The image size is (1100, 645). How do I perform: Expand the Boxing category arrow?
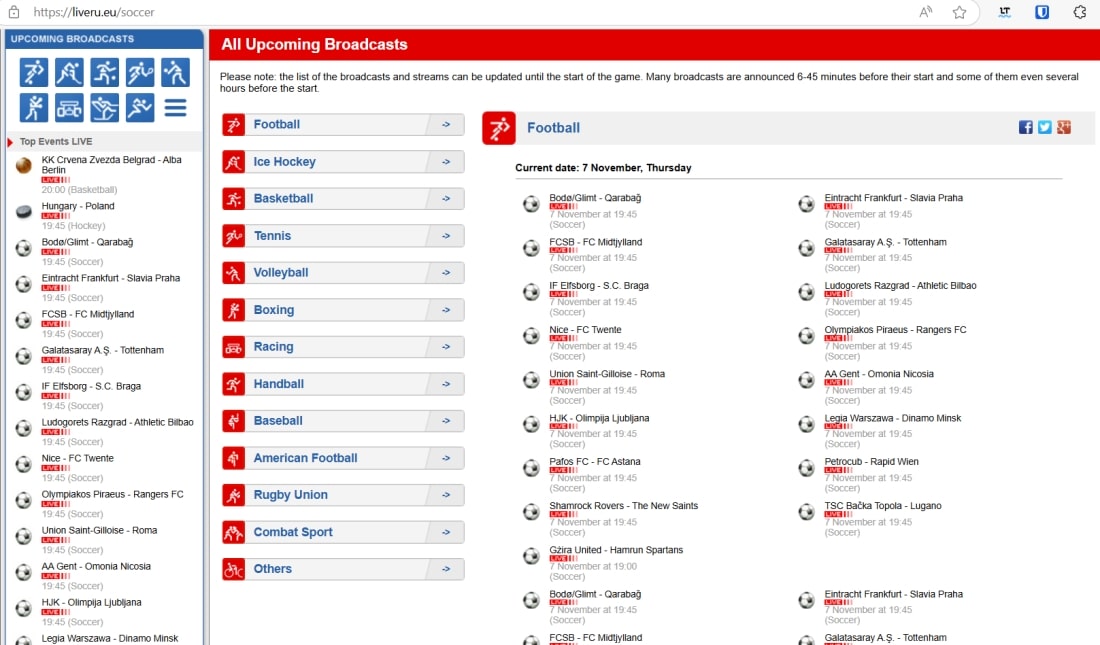click(446, 310)
